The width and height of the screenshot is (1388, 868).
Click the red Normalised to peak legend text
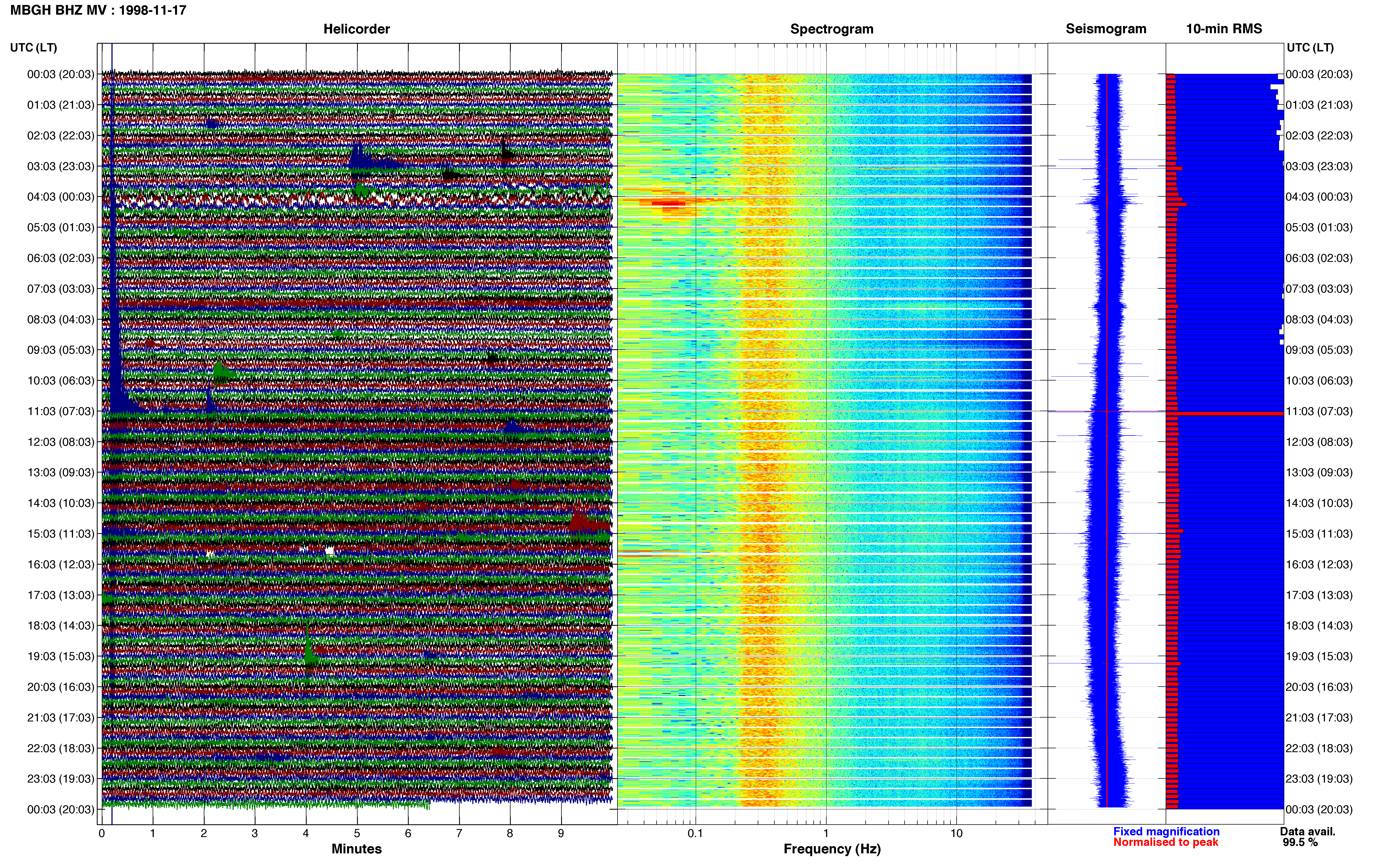pyautogui.click(x=1165, y=842)
